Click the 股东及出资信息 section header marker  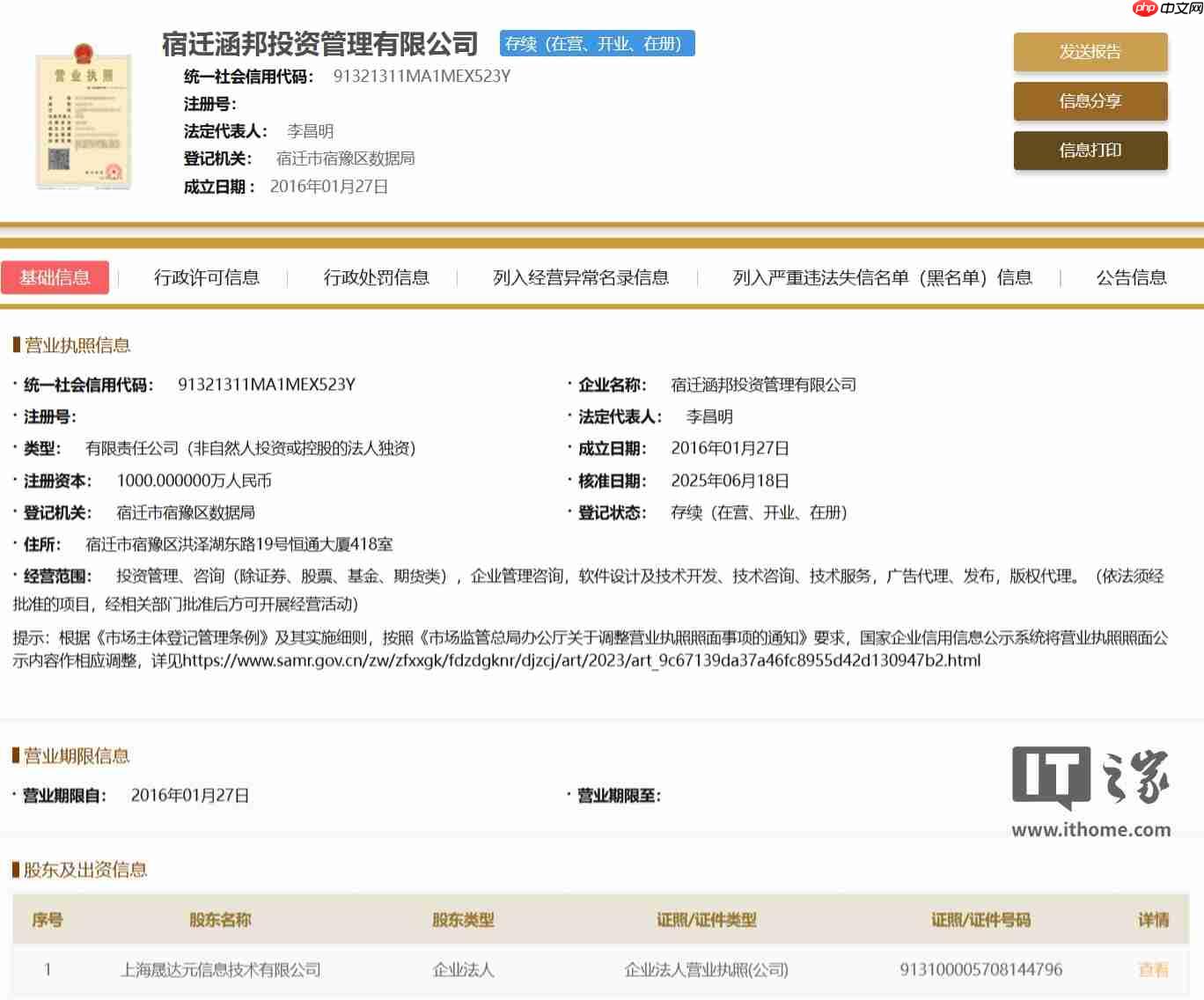pos(14,870)
